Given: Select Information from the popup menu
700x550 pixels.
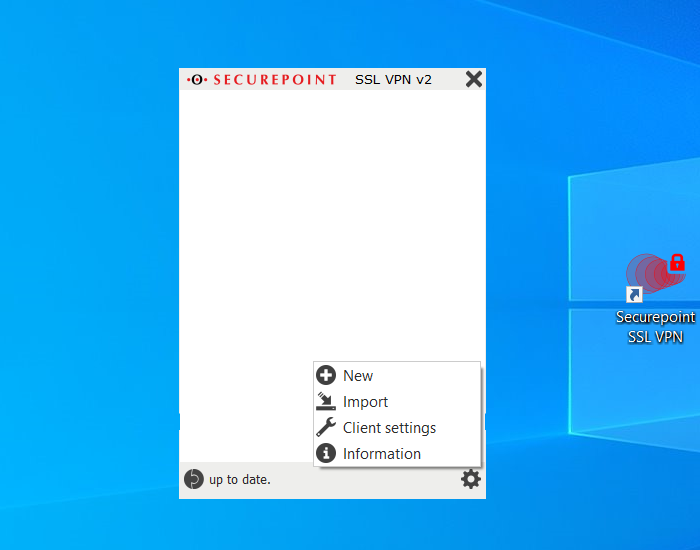Looking at the screenshot, I should [382, 454].
